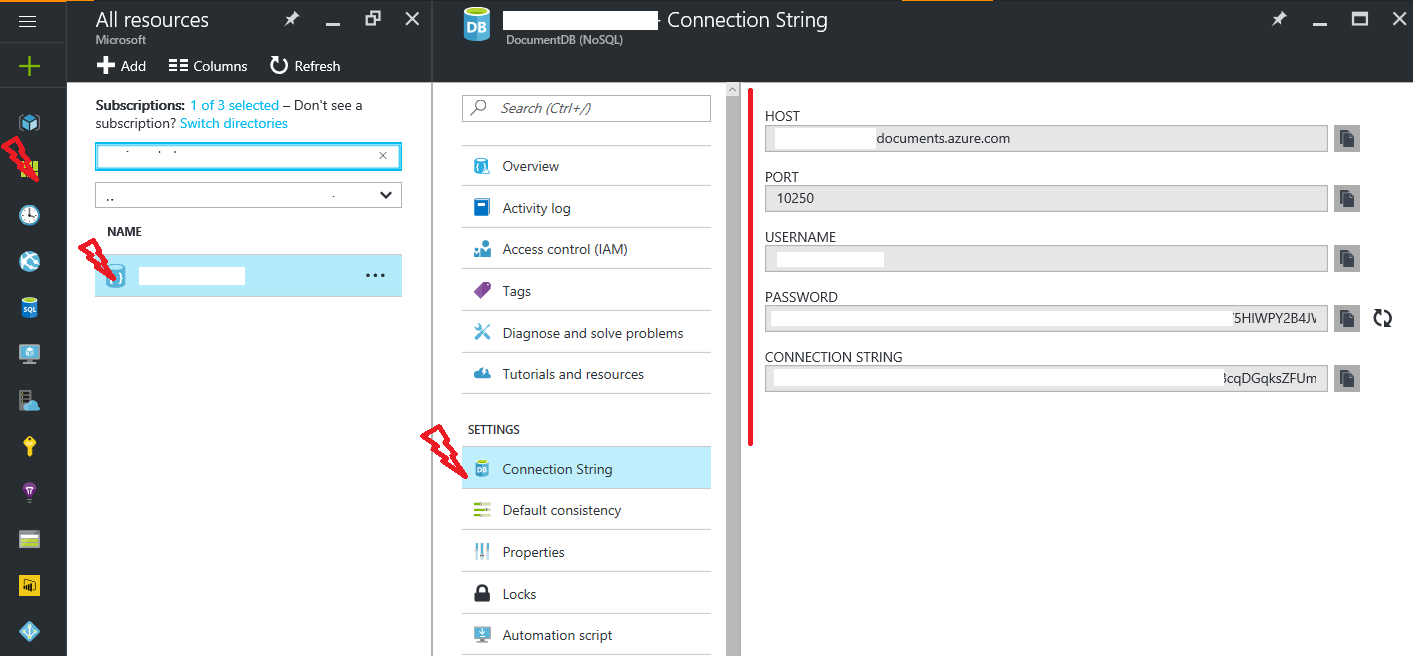
Task: Click the HOST text field
Action: 1046,138
